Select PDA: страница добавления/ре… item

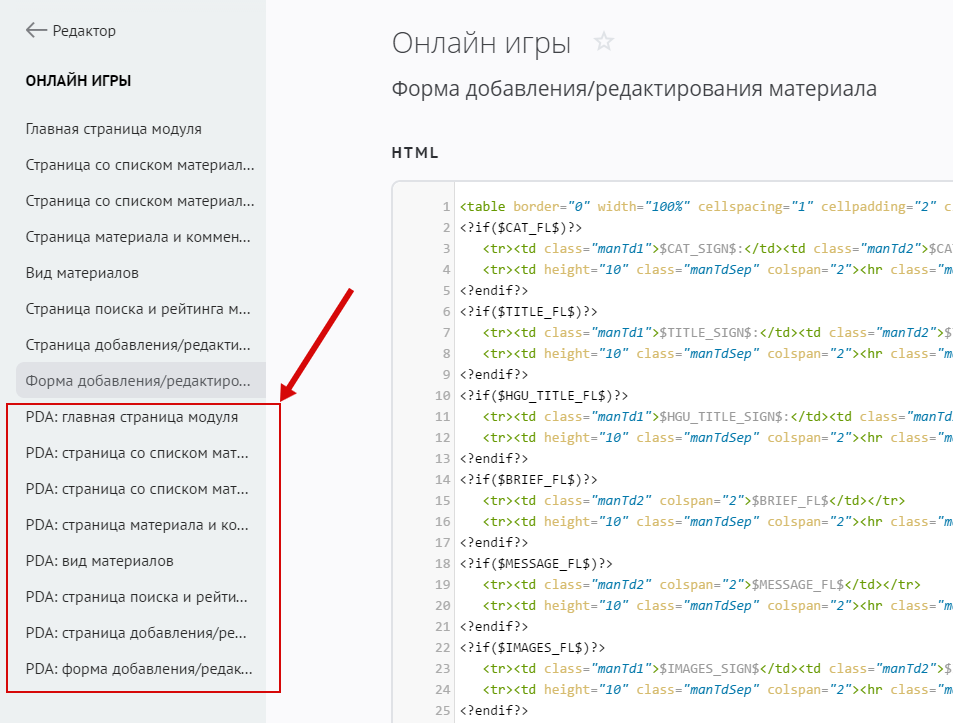[138, 633]
